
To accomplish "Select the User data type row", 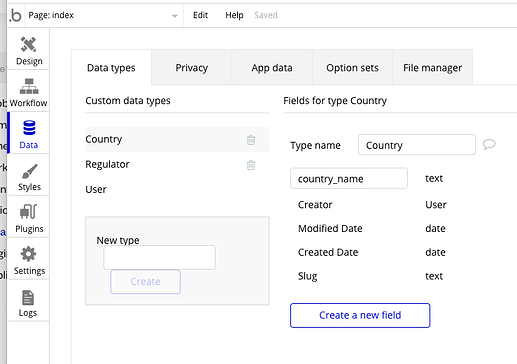I will coord(177,189).
